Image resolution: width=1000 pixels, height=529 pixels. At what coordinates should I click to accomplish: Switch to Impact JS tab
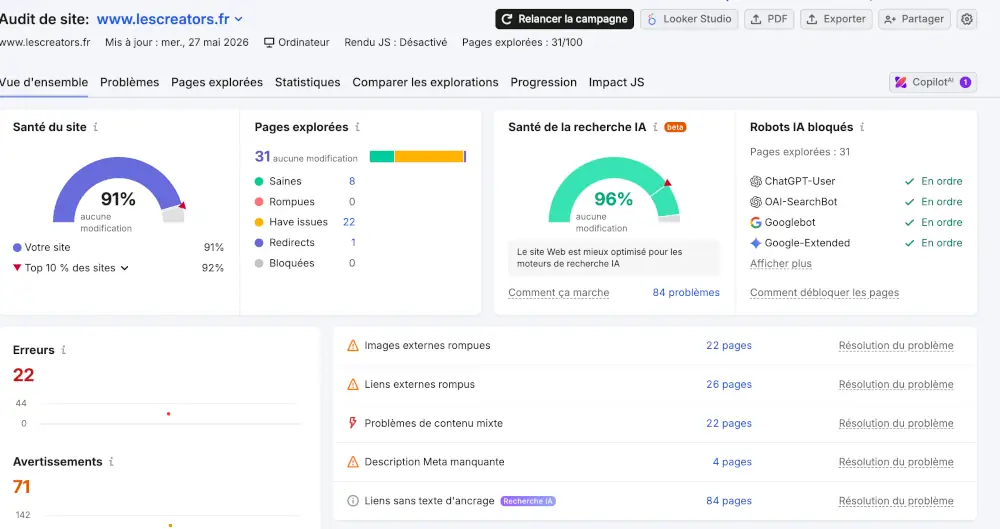[x=617, y=82]
